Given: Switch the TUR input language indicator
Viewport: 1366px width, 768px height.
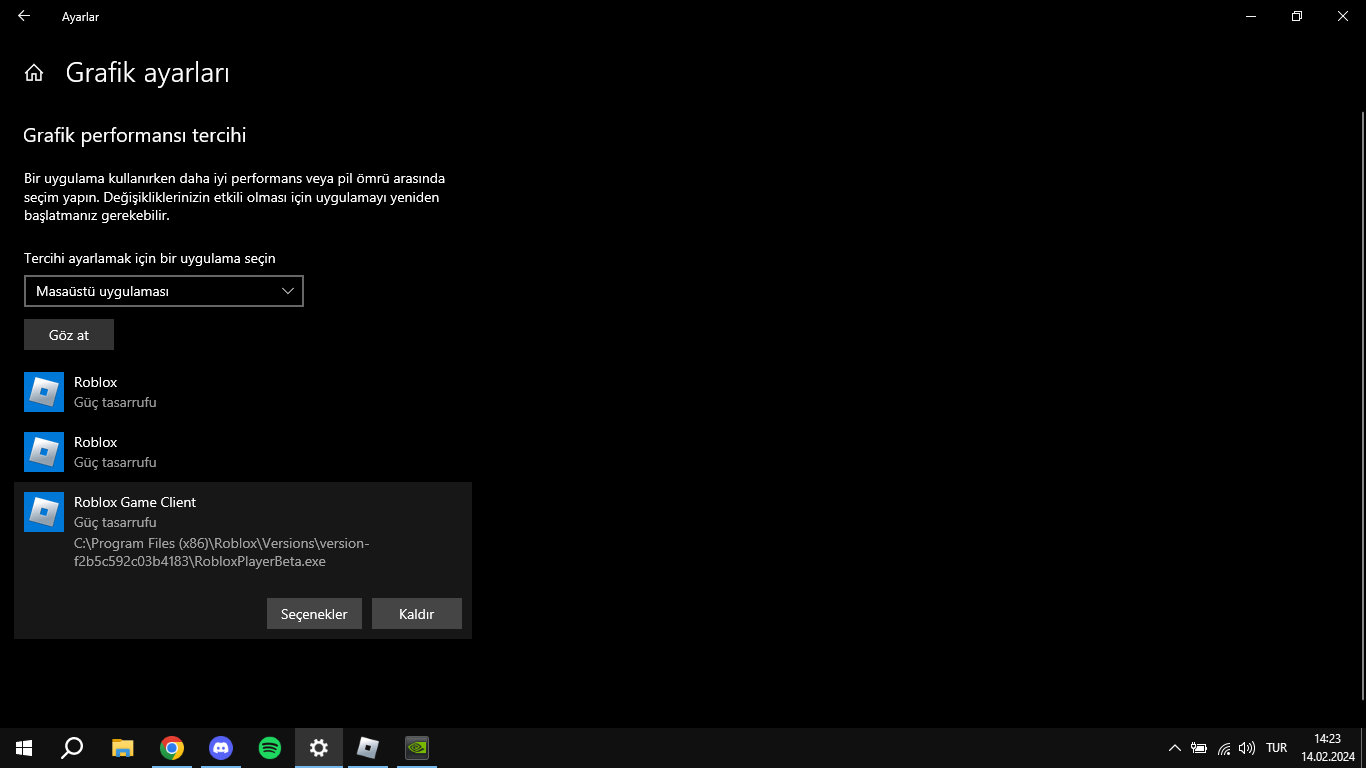Looking at the screenshot, I should point(1276,748).
